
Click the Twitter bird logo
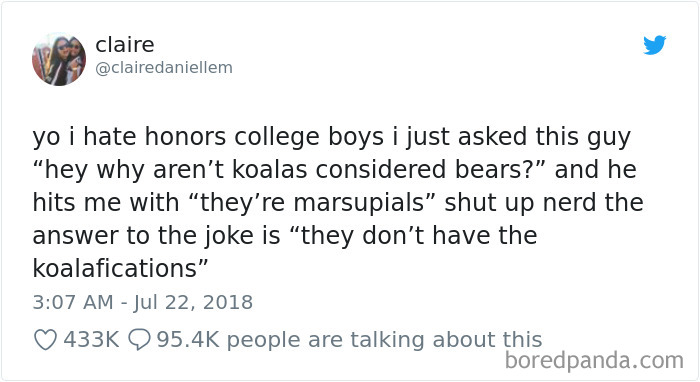click(654, 45)
